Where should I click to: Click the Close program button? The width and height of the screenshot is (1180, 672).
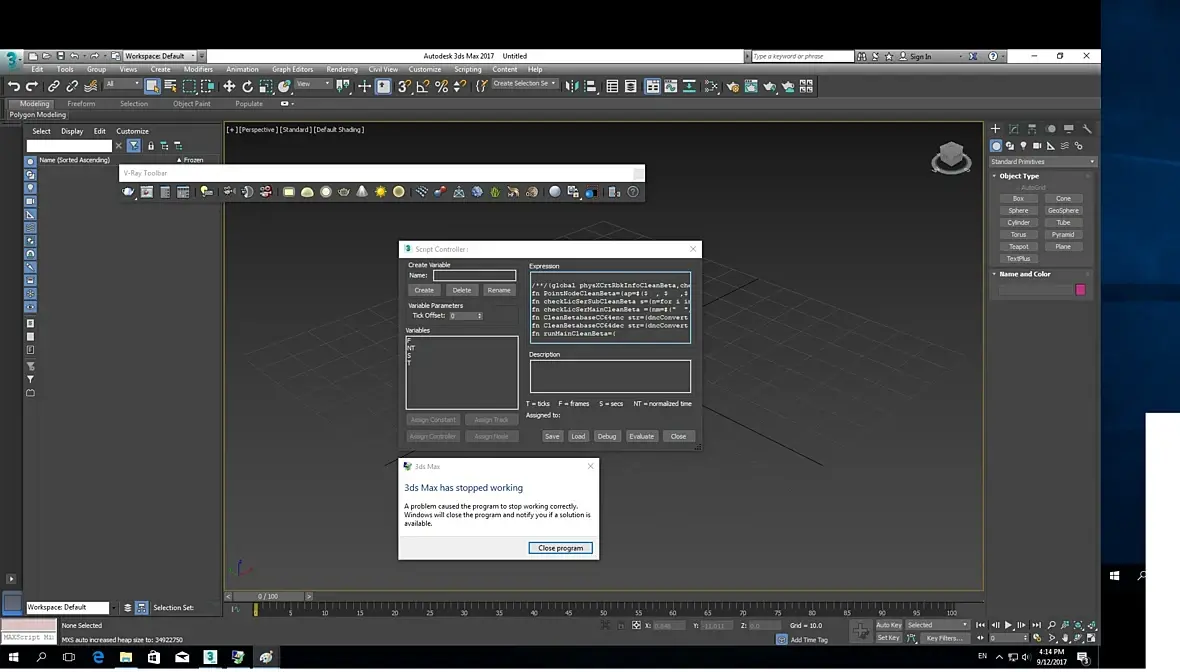(561, 548)
